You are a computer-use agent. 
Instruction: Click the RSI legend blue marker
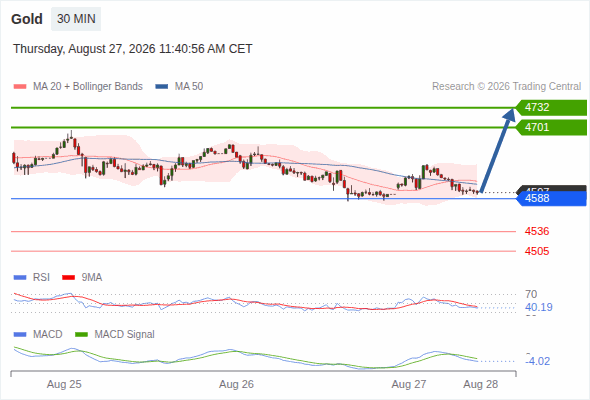20,278
